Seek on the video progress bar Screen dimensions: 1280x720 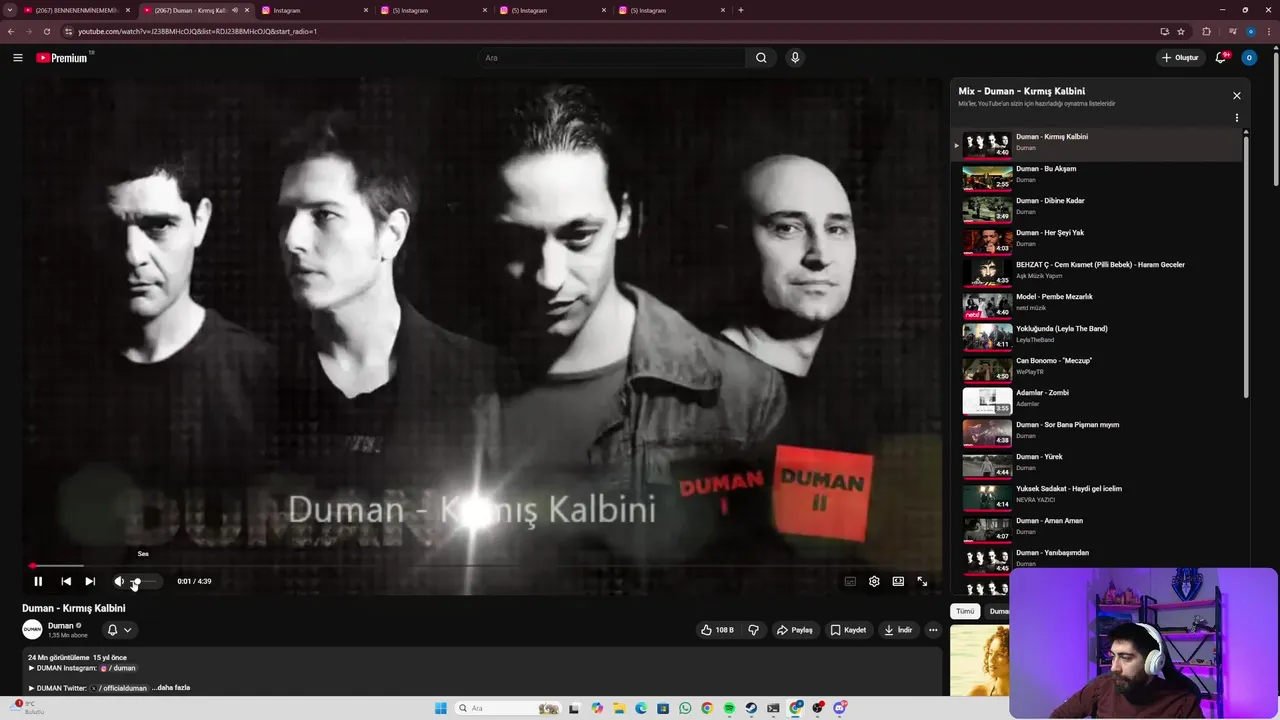[x=482, y=566]
